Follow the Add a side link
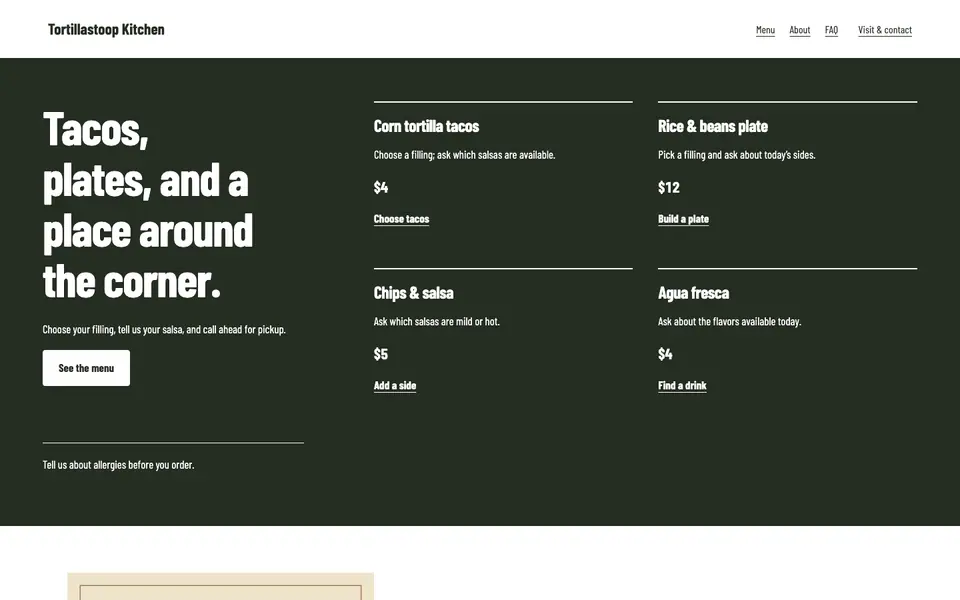 (395, 385)
